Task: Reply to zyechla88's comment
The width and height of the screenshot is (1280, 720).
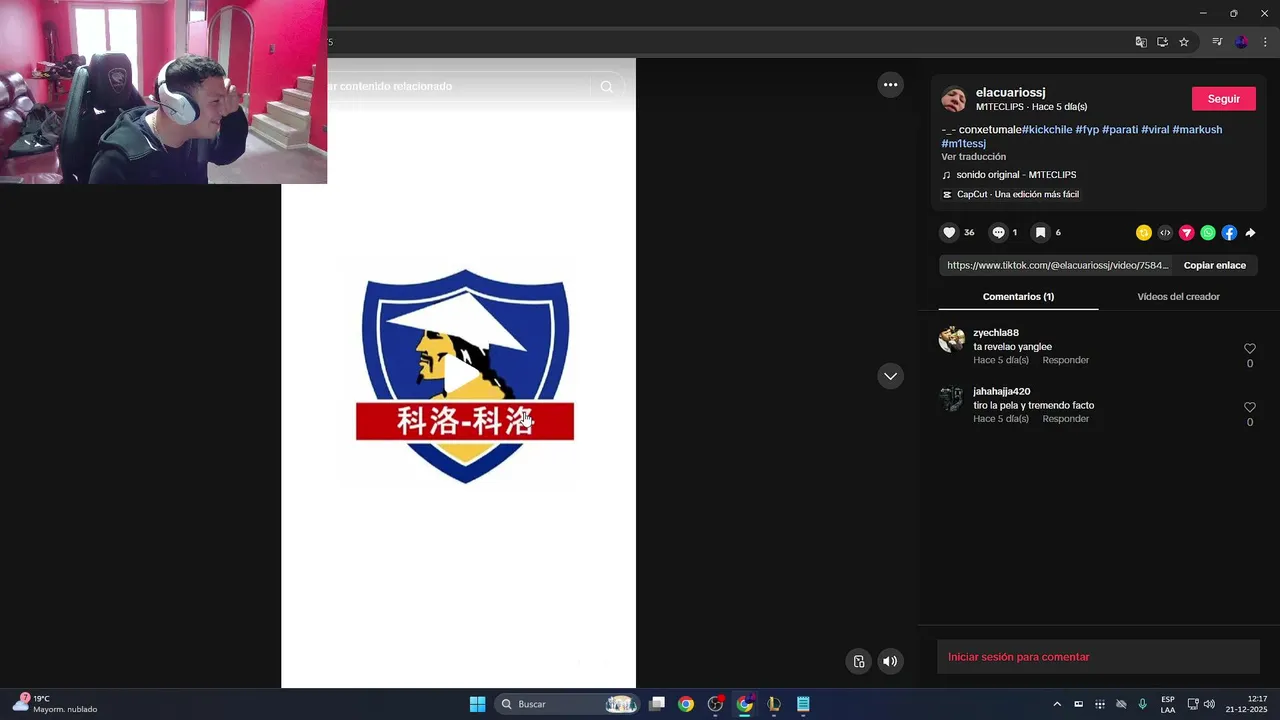Action: click(1065, 360)
